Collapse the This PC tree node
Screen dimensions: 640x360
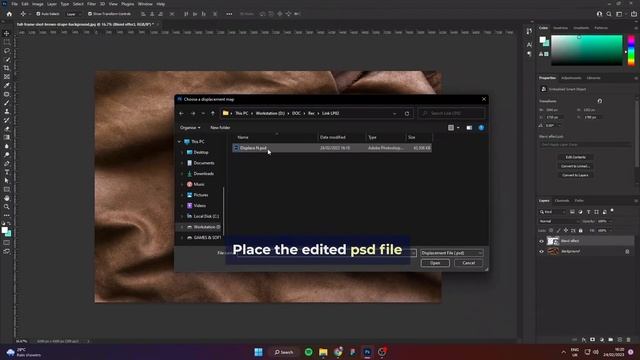(179, 142)
